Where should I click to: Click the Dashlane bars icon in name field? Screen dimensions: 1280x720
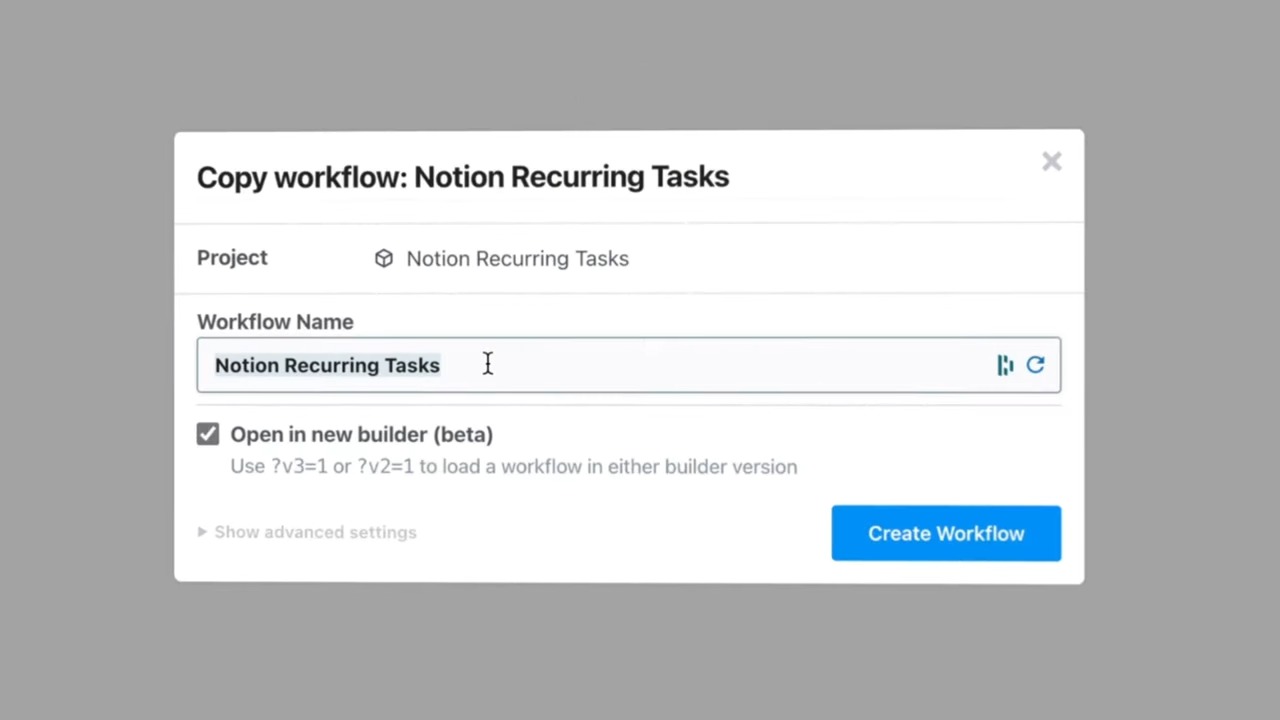[x=1005, y=365]
